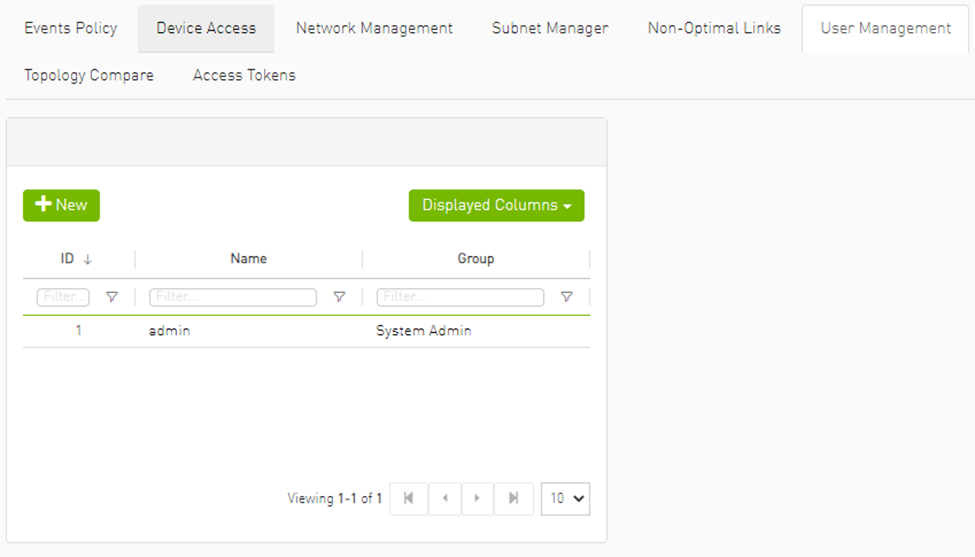Click the Name column filter funnel icon
This screenshot has height=557, width=975.
point(339,297)
